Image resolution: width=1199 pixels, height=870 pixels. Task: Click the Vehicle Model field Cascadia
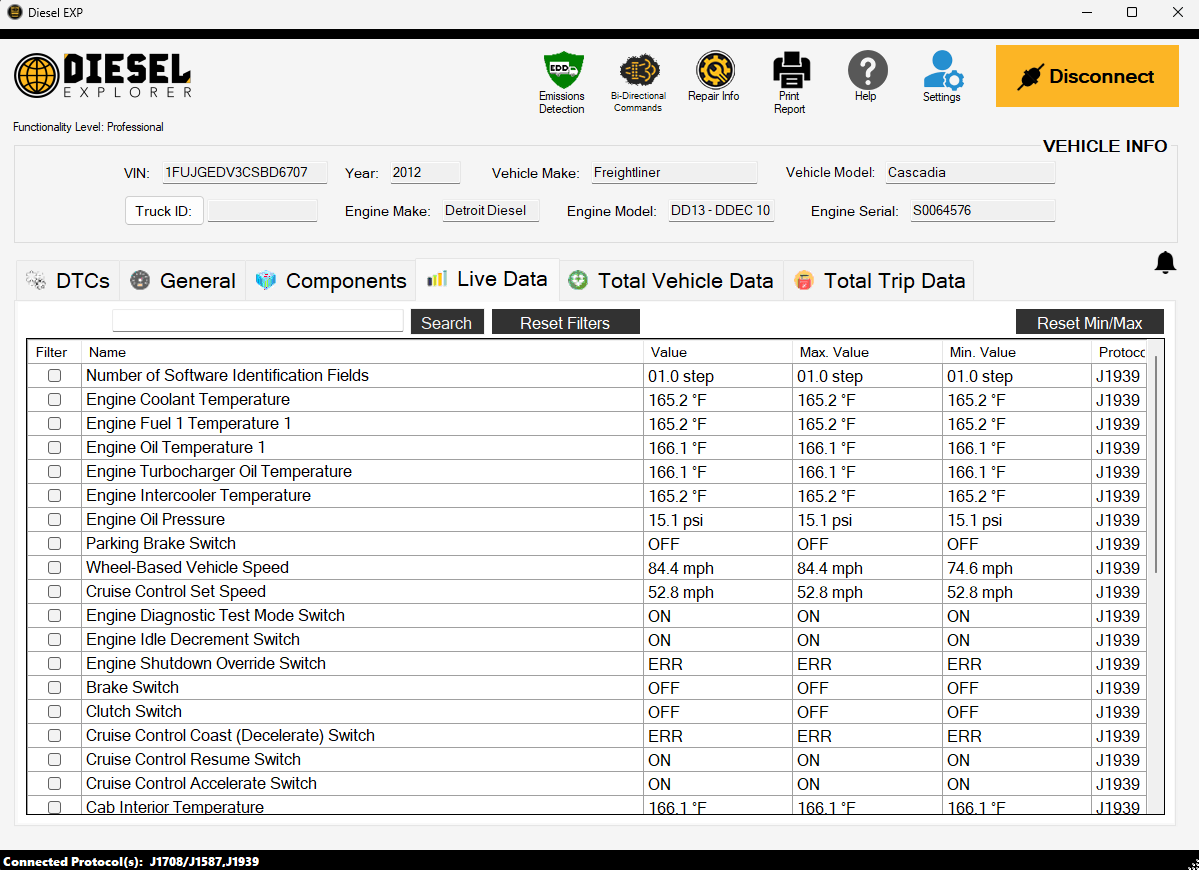click(x=970, y=173)
